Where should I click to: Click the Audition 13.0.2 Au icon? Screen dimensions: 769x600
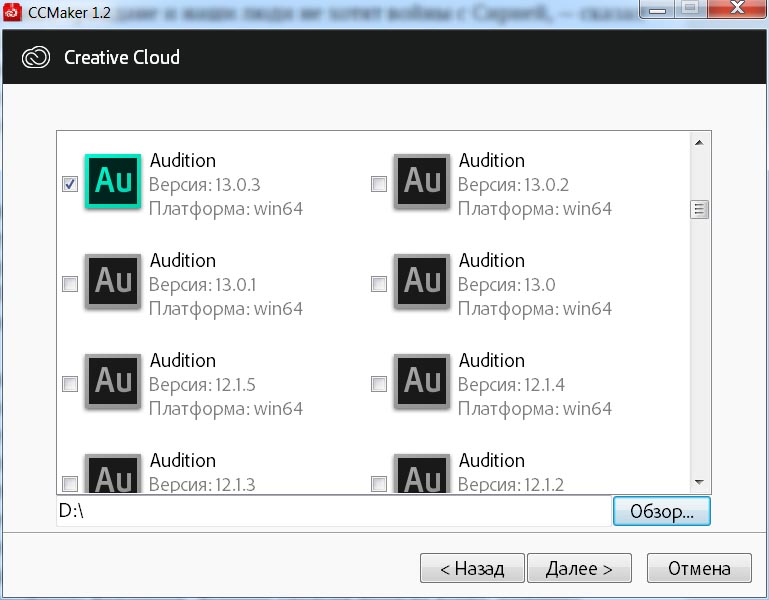[422, 182]
